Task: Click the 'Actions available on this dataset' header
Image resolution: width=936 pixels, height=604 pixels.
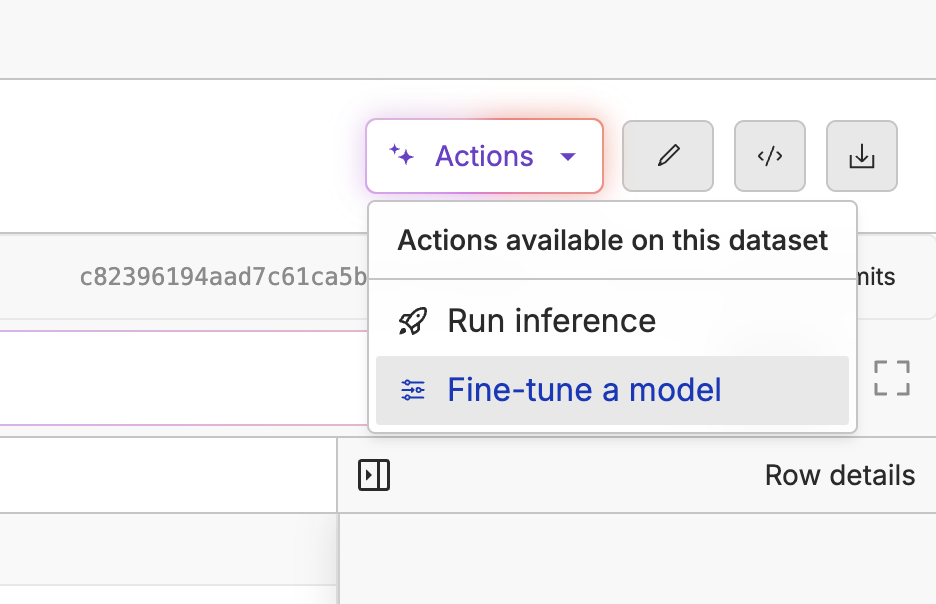Action: coord(612,241)
